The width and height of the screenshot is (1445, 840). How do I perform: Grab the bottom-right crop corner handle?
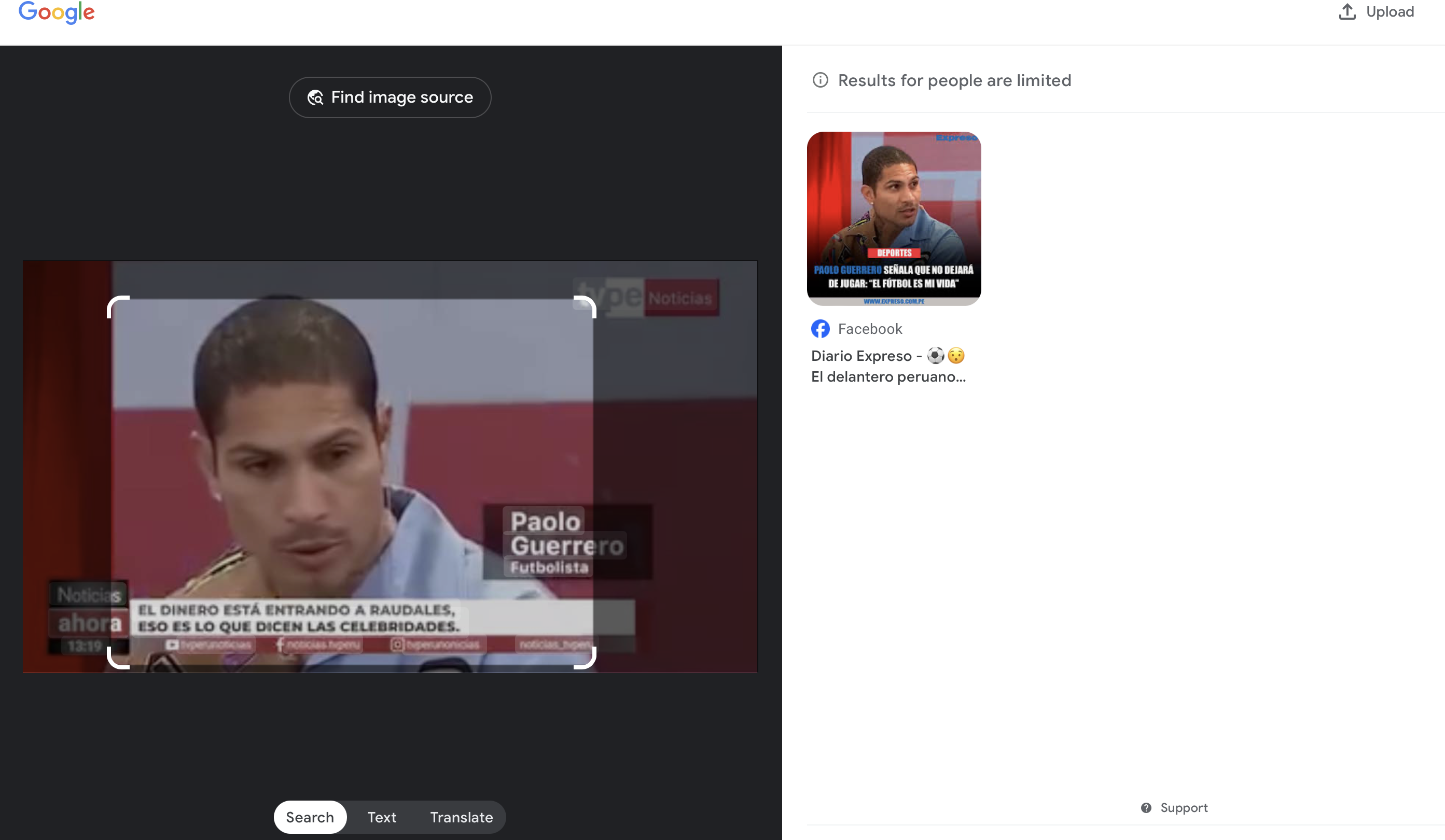[x=590, y=663]
